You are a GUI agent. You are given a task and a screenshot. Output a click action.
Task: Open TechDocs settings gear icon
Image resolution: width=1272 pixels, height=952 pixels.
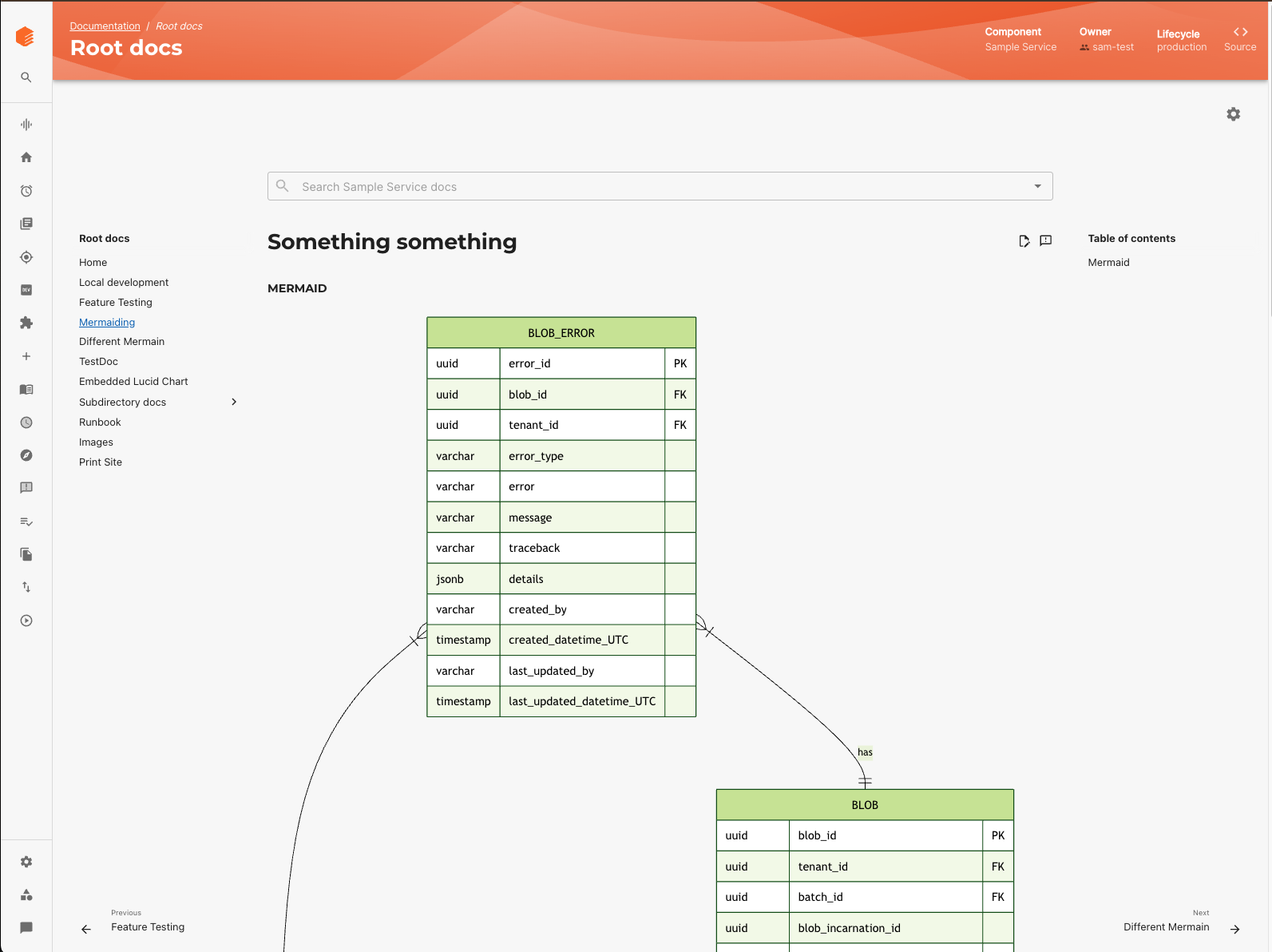pos(1234,114)
